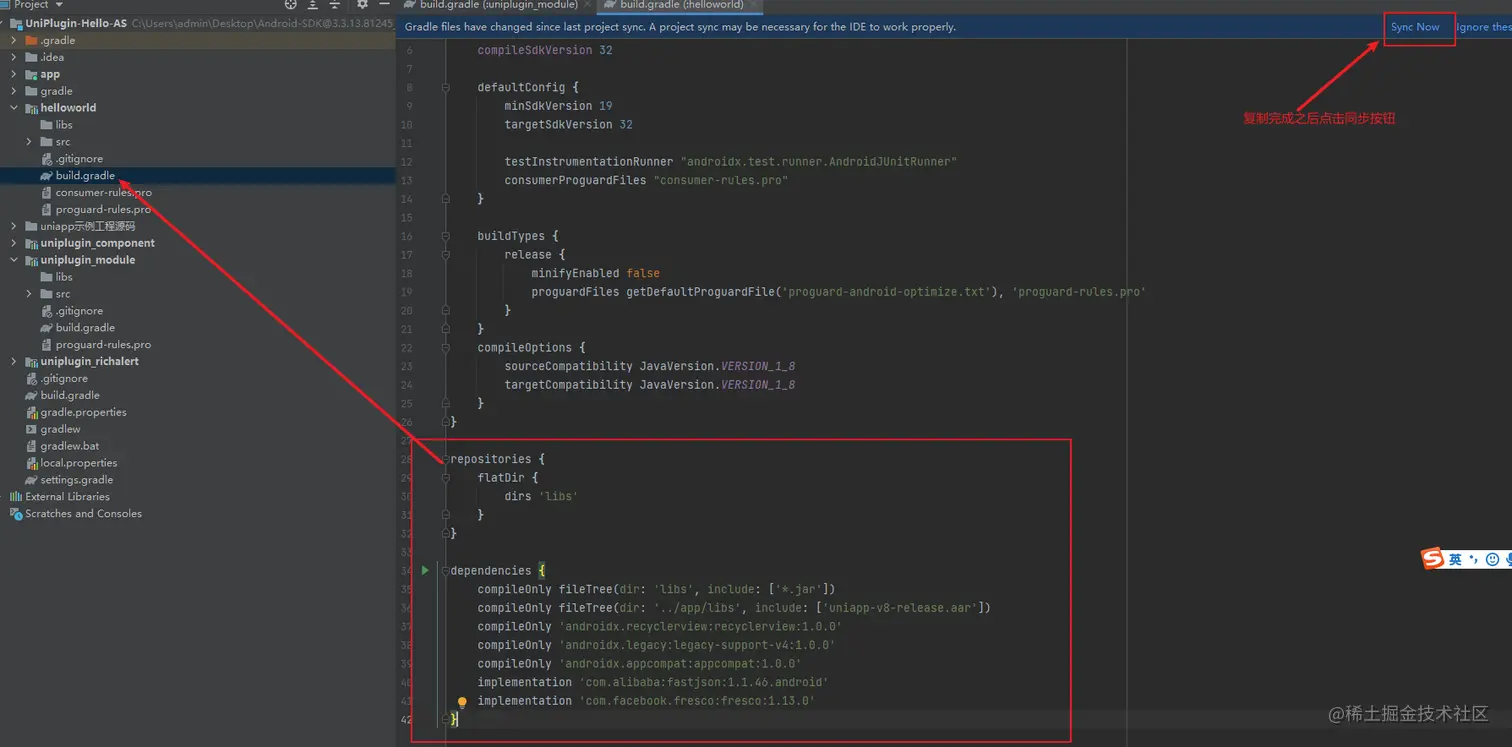The height and width of the screenshot is (747, 1512).
Task: Click run gutter arrow beside dependencies
Action: (x=425, y=570)
